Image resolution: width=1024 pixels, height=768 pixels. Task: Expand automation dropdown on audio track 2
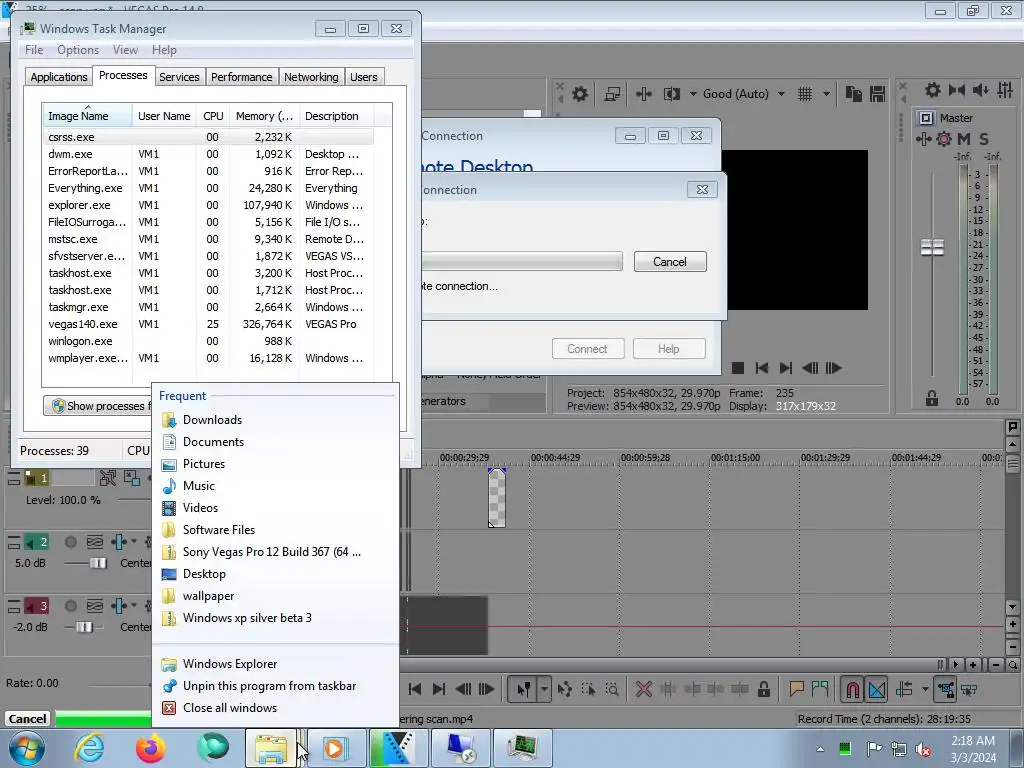(134, 541)
